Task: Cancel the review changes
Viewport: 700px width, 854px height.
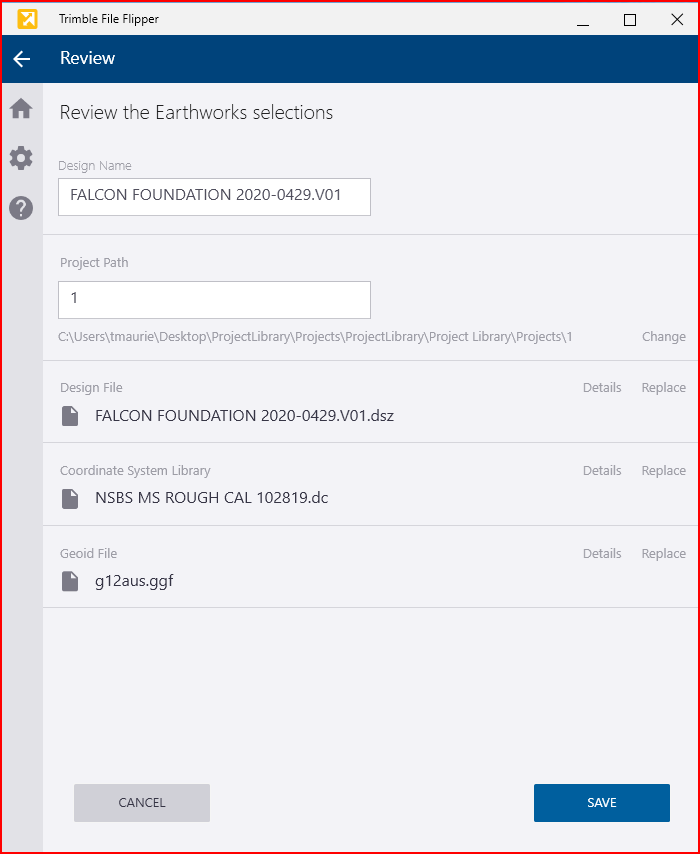Action: coord(141,802)
